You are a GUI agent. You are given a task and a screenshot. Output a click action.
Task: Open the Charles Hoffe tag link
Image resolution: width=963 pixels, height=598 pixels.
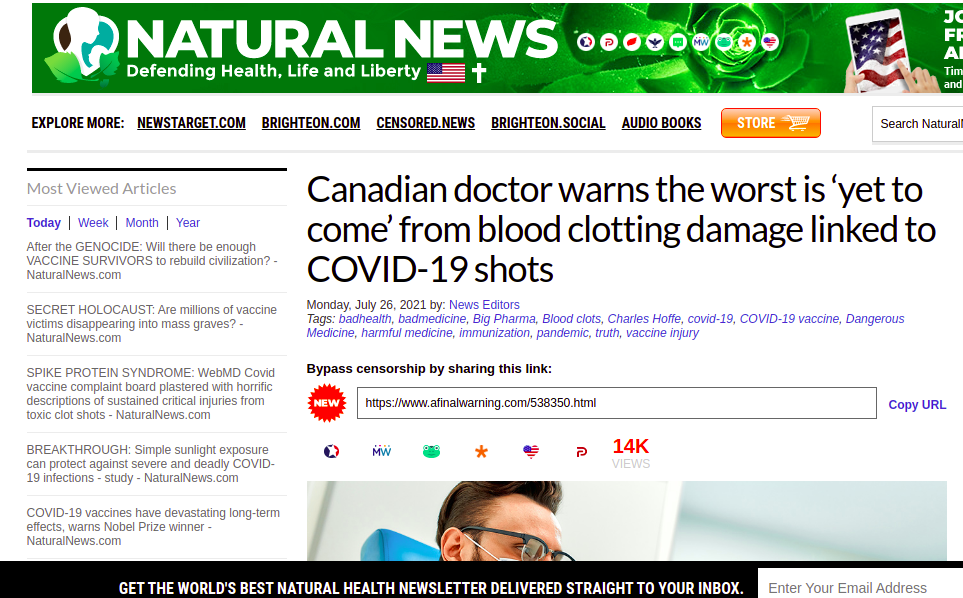[x=644, y=319]
